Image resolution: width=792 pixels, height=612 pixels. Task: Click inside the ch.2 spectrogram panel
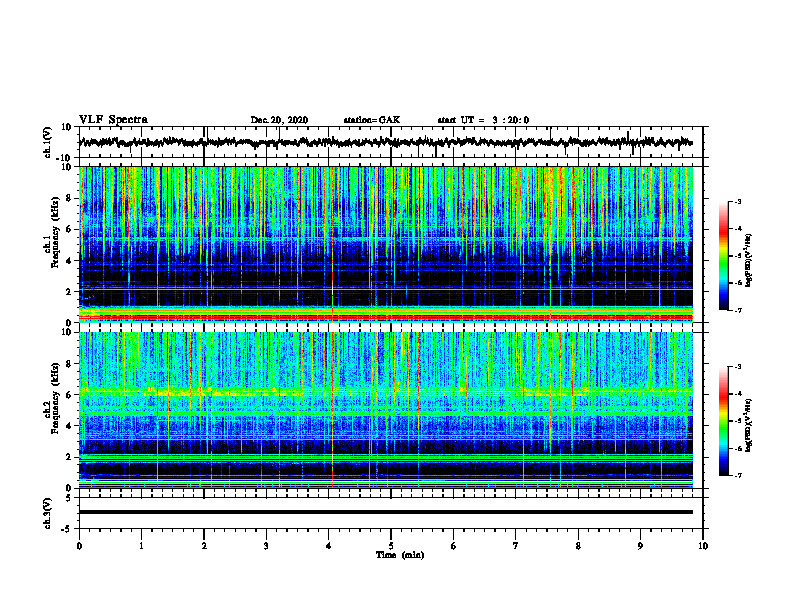pyautogui.click(x=386, y=410)
